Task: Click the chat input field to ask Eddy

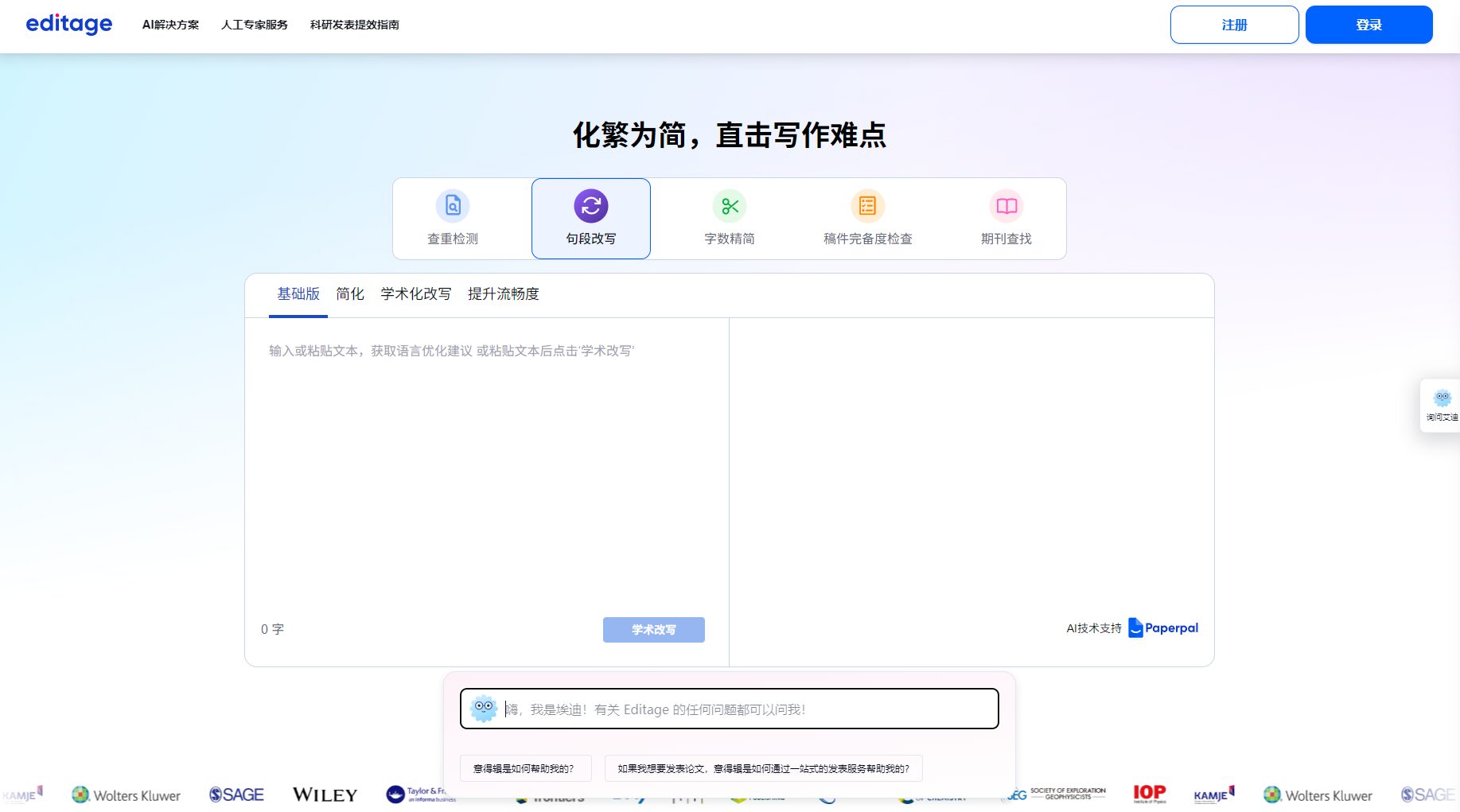Action: (729, 709)
